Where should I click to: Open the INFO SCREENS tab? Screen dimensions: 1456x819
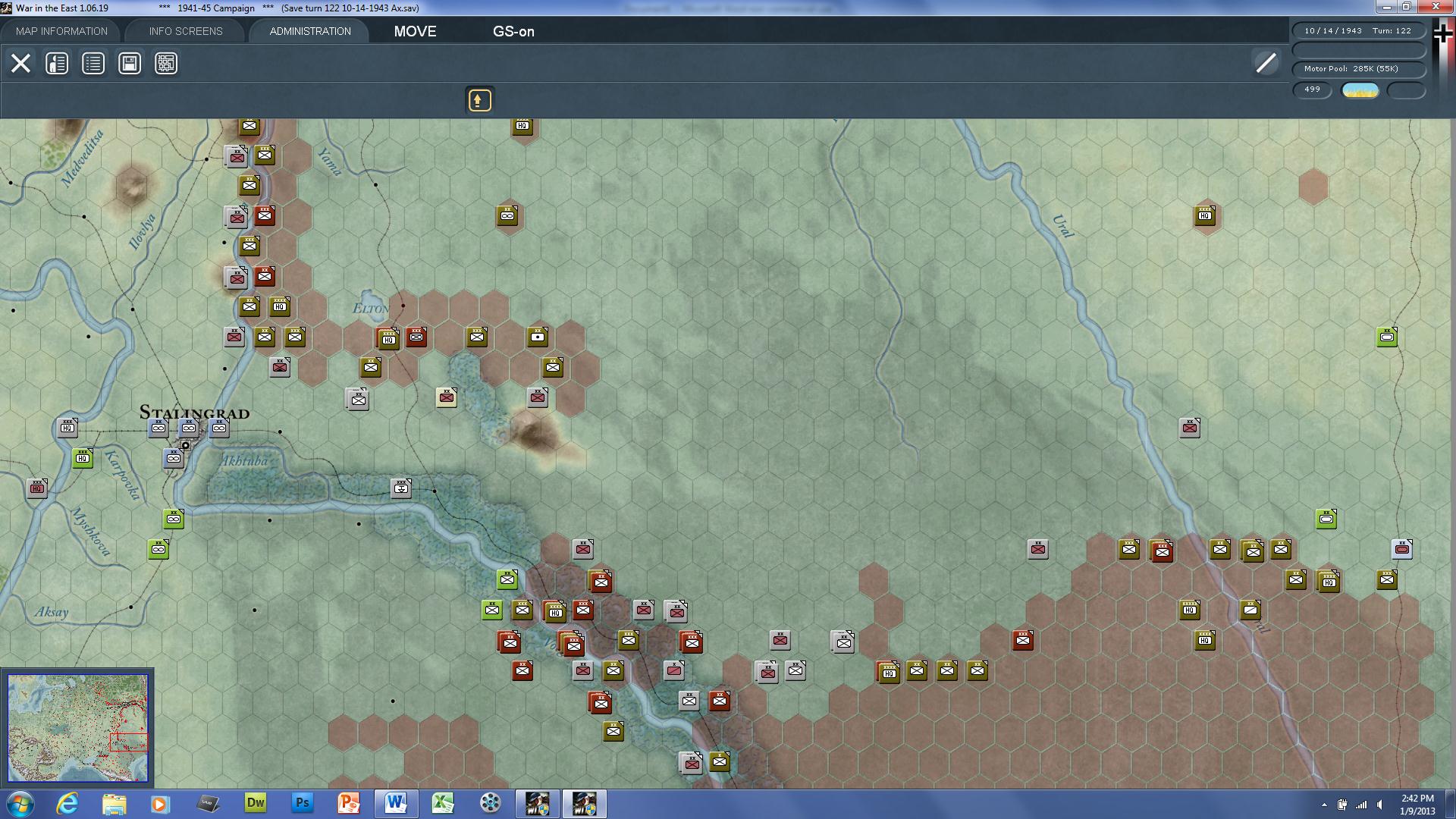point(186,31)
